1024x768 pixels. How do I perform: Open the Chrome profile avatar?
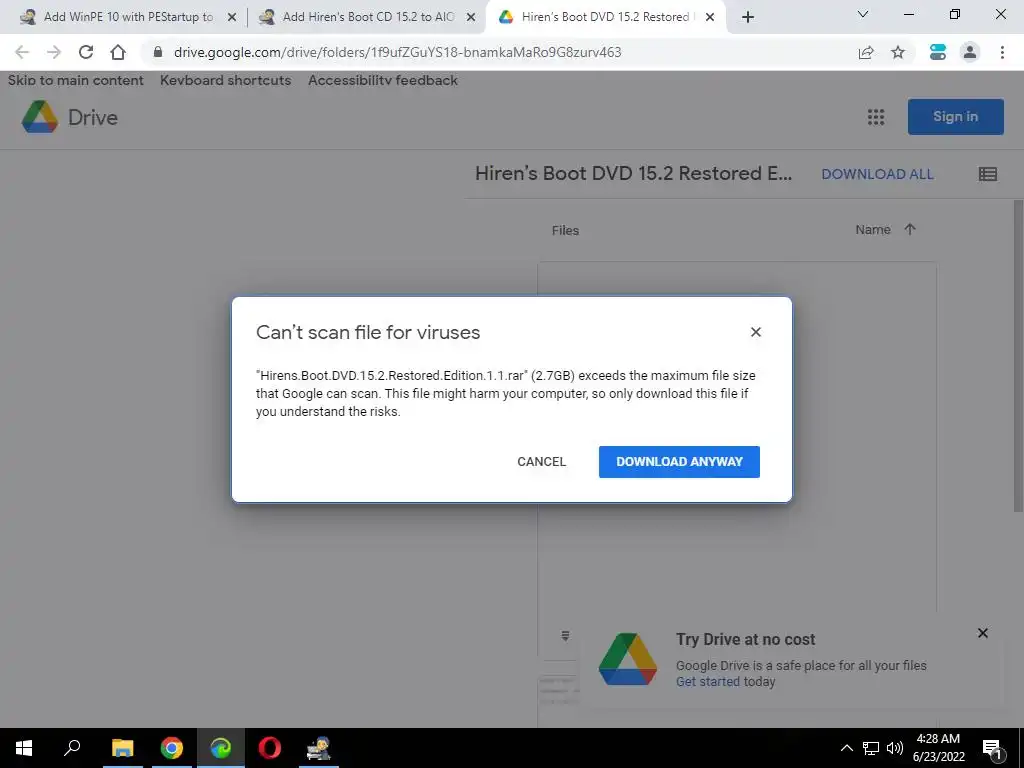(970, 52)
